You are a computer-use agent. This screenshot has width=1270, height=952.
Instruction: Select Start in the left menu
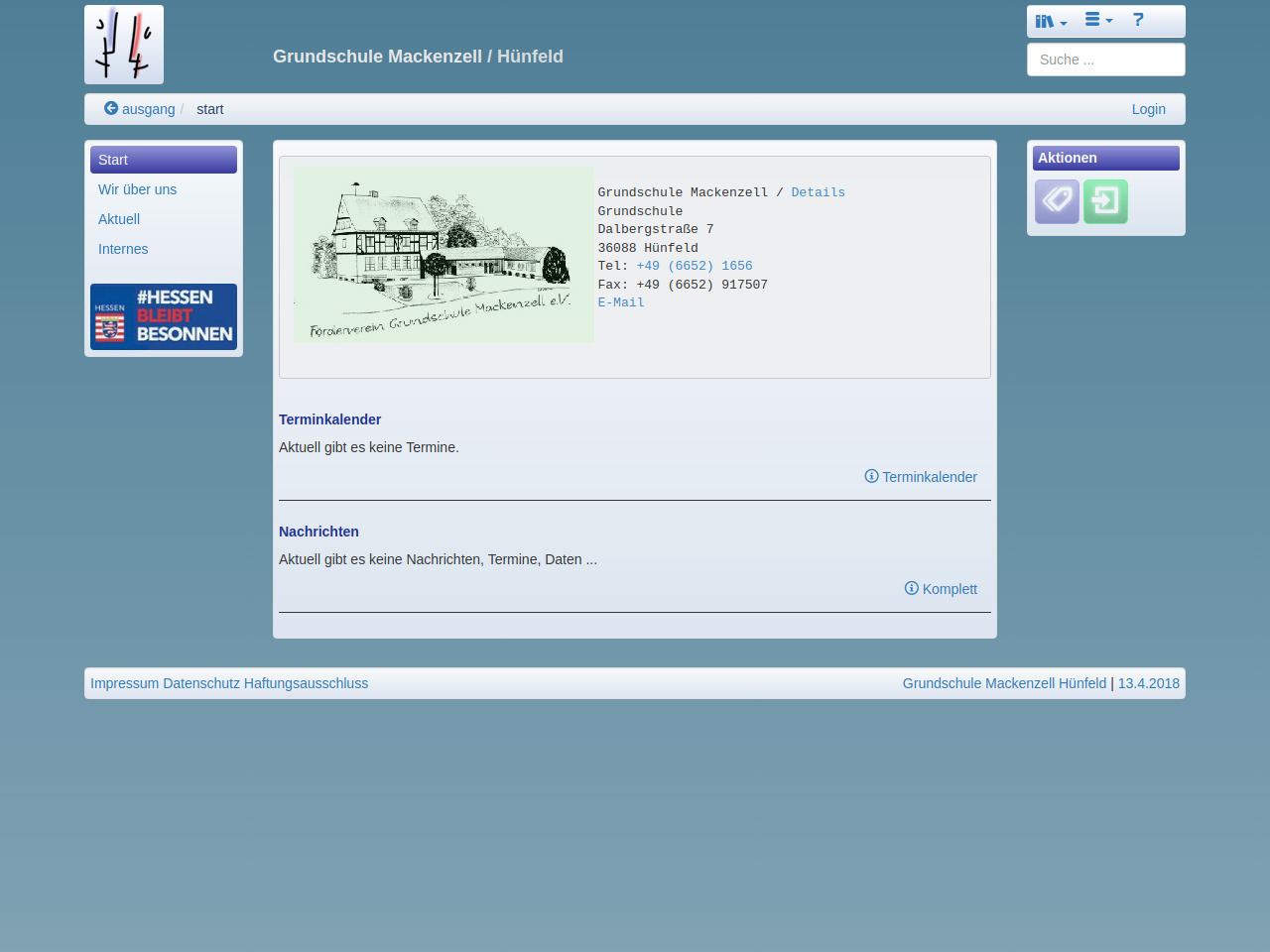tap(164, 160)
